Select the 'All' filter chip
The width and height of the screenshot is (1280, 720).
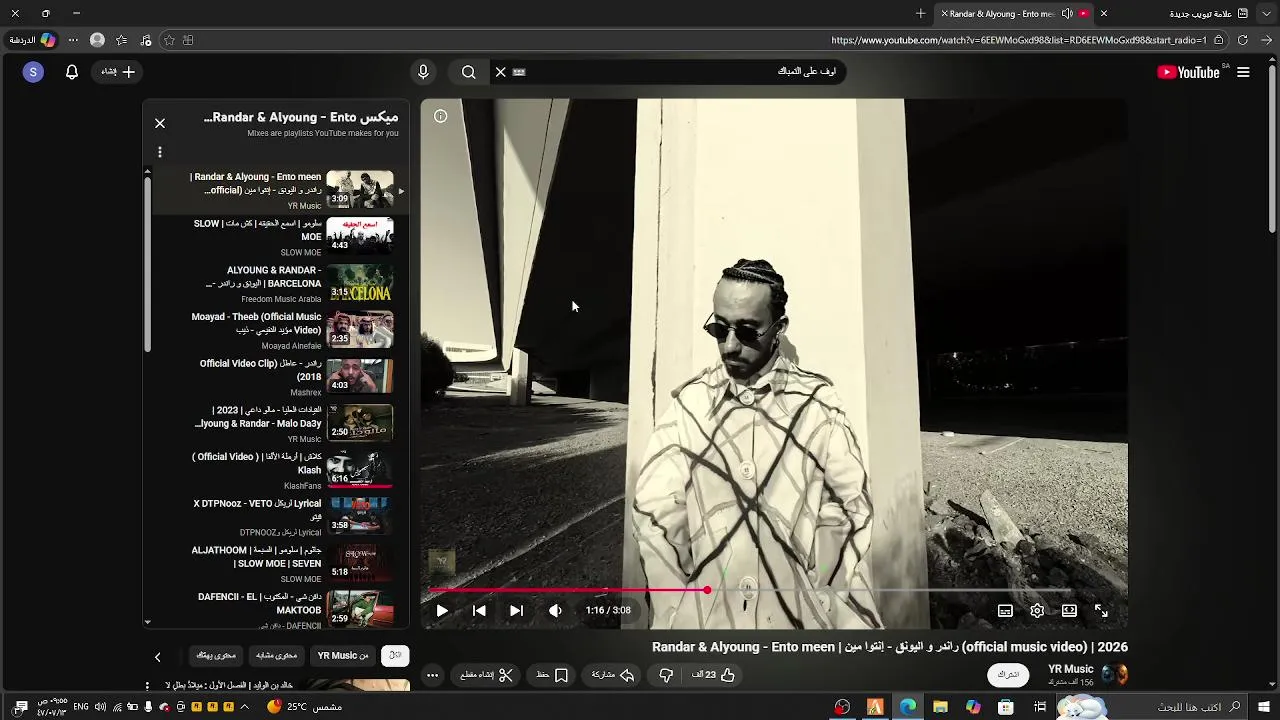click(395, 656)
